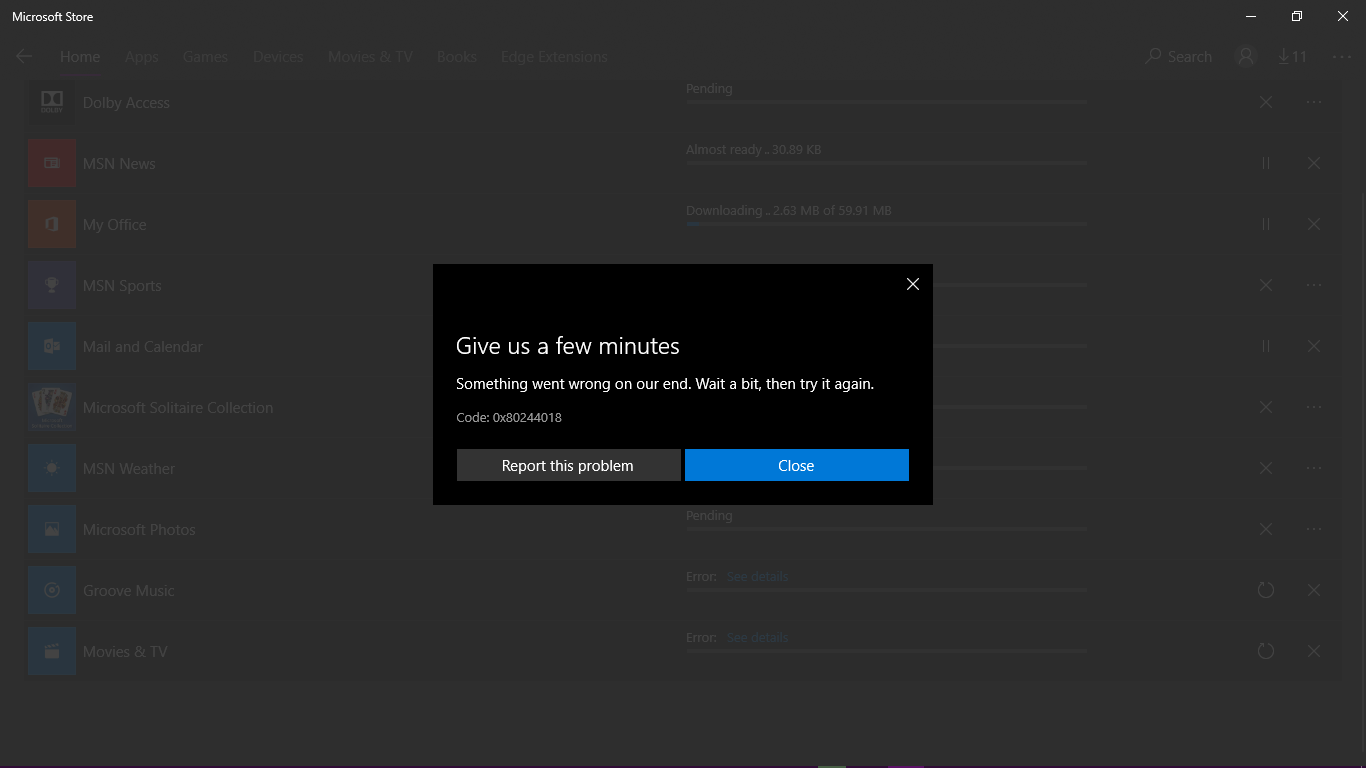Close the error dialog with the blue Close button
The width and height of the screenshot is (1366, 768).
coord(796,465)
